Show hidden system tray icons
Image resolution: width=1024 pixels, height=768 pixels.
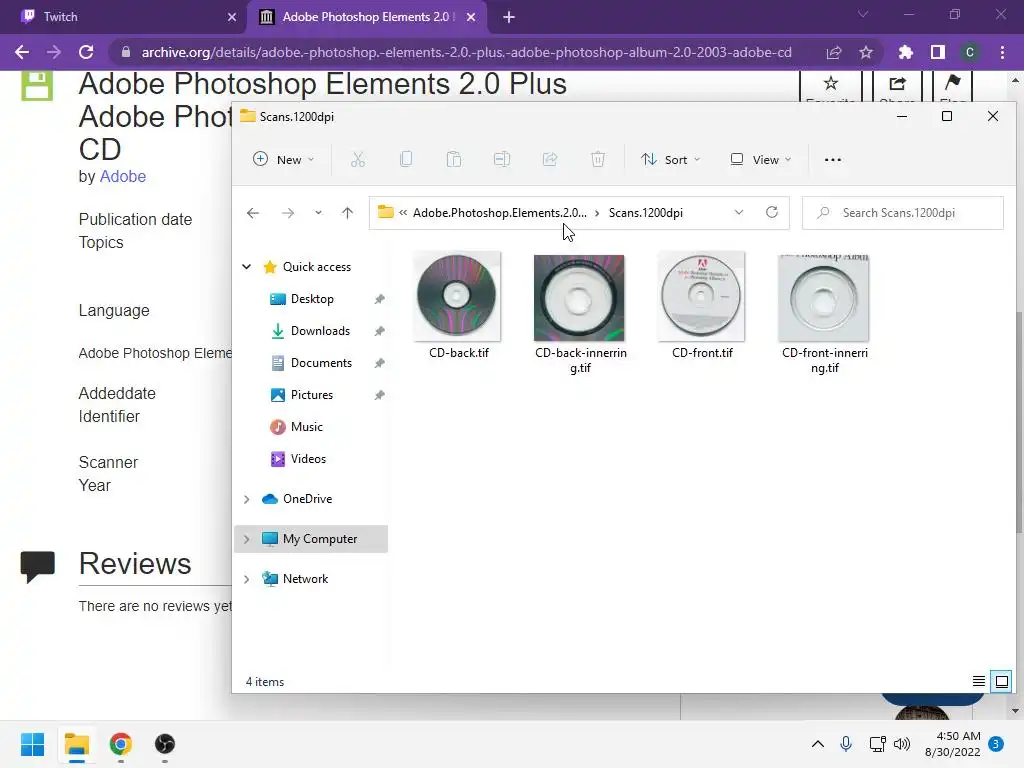[818, 744]
